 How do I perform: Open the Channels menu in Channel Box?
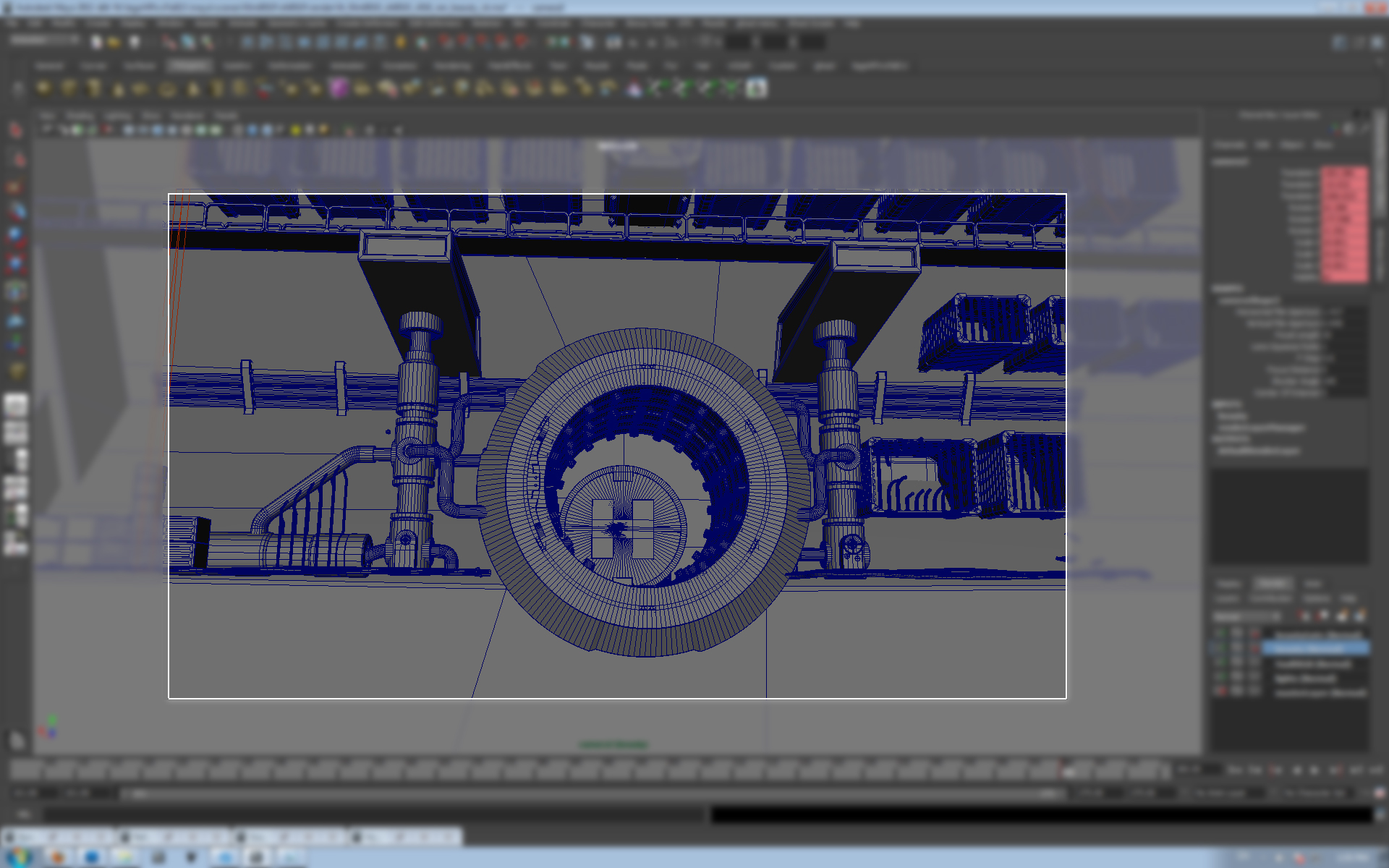point(1229,145)
